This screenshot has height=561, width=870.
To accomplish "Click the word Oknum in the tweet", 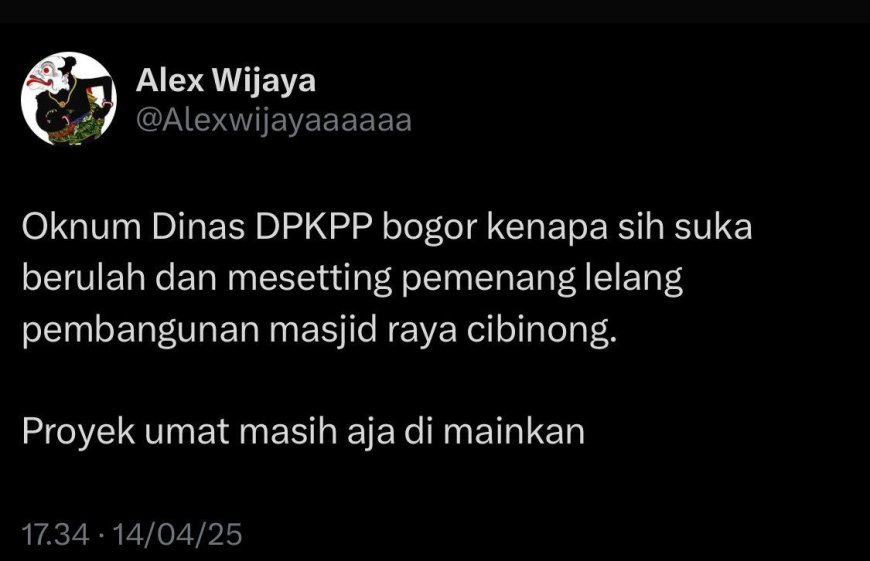I will click(x=82, y=228).
